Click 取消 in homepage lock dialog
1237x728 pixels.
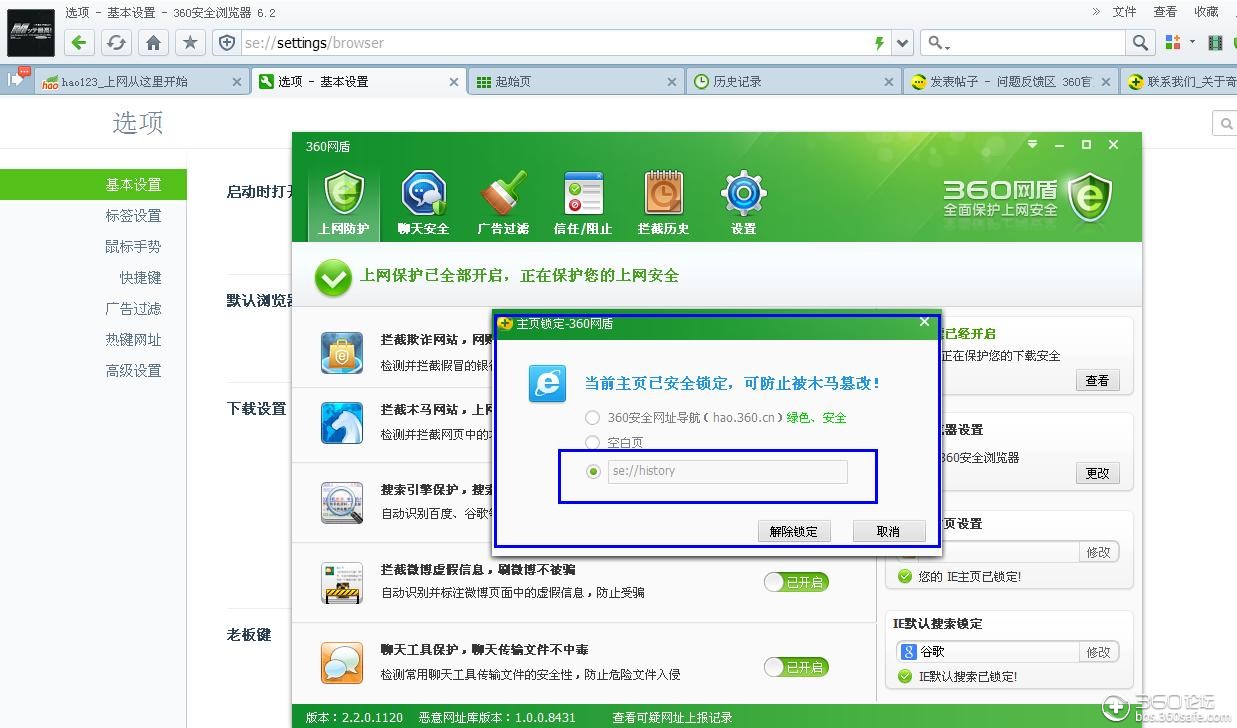point(888,531)
